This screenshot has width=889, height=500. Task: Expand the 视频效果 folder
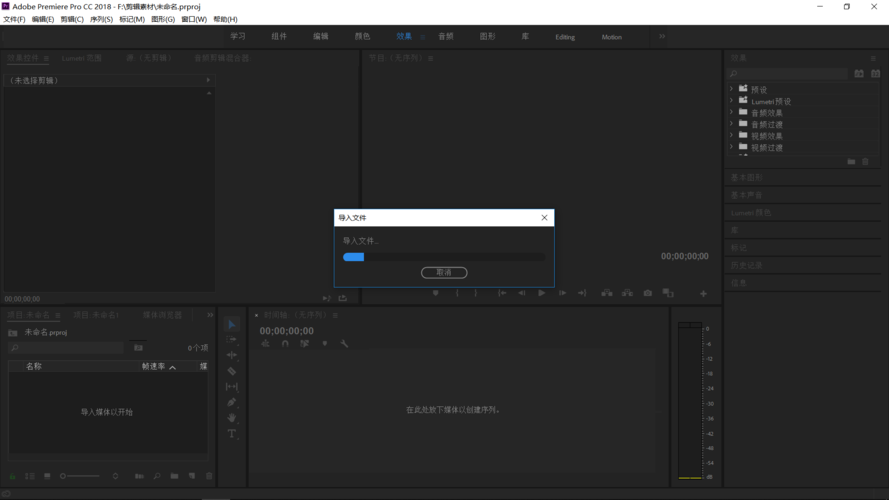731,136
